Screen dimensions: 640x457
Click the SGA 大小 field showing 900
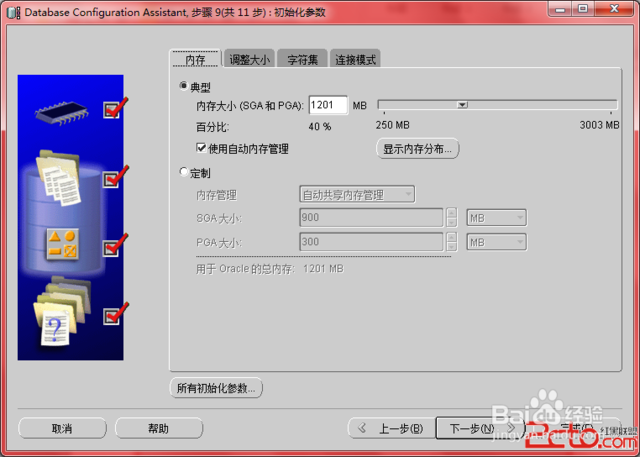click(x=371, y=217)
